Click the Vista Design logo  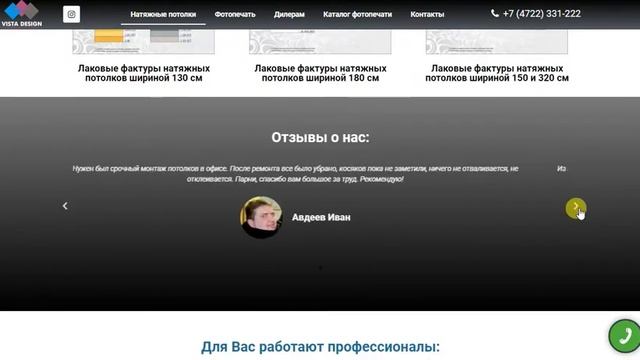pyautogui.click(x=21, y=14)
